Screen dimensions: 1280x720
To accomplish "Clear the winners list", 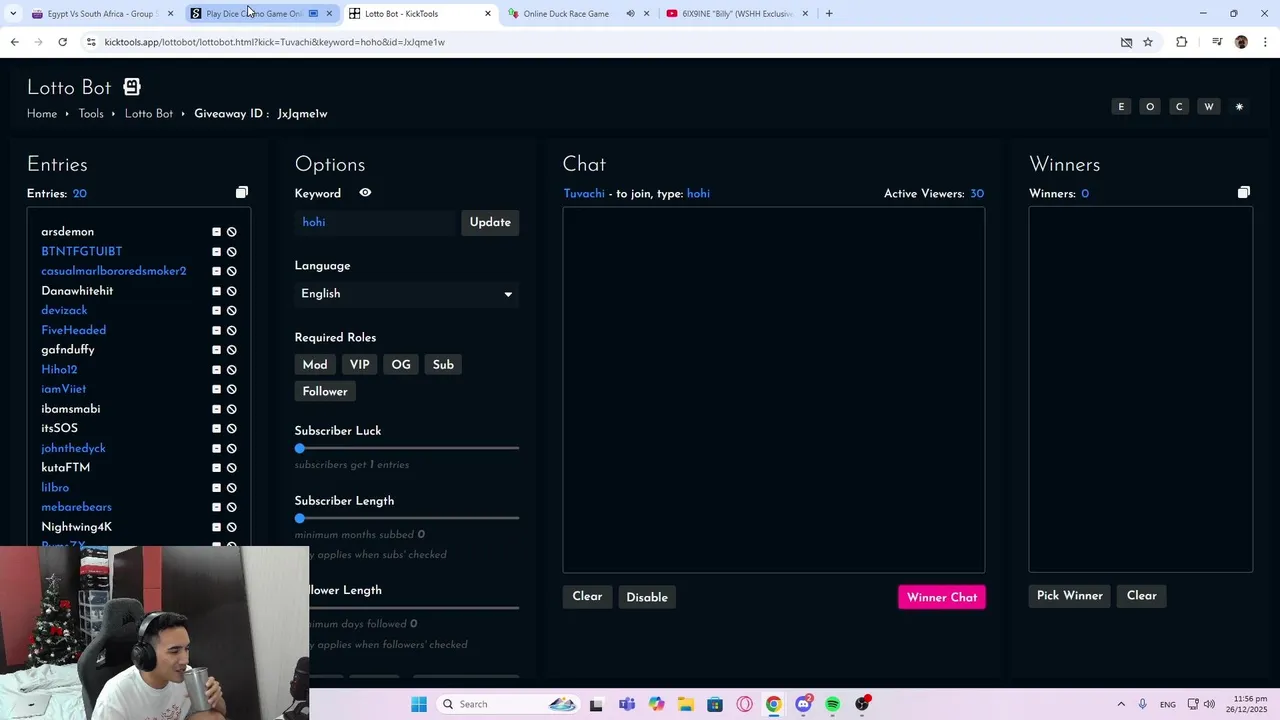I will pyautogui.click(x=1141, y=596).
